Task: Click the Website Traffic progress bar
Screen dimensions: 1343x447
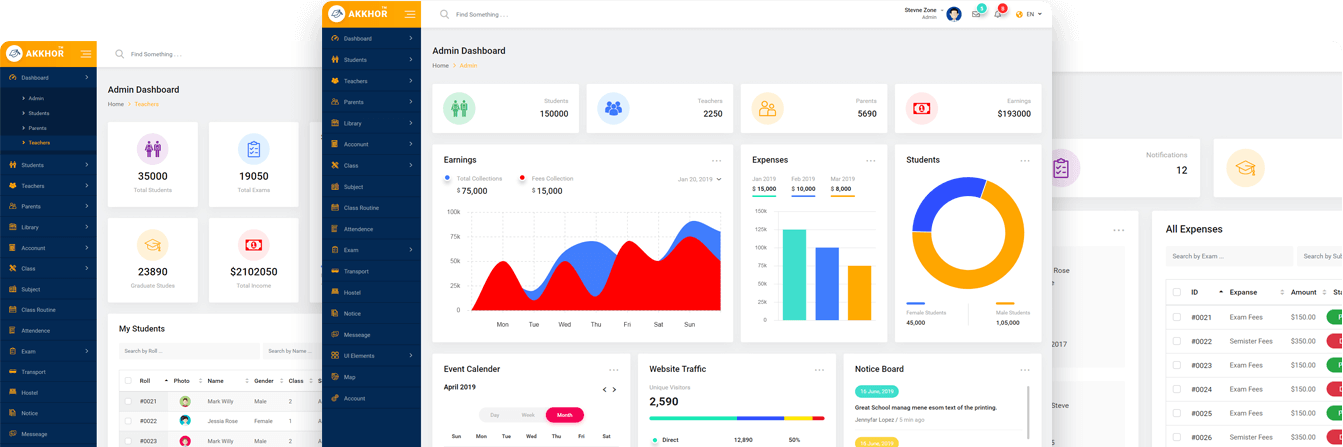Action: (736, 418)
